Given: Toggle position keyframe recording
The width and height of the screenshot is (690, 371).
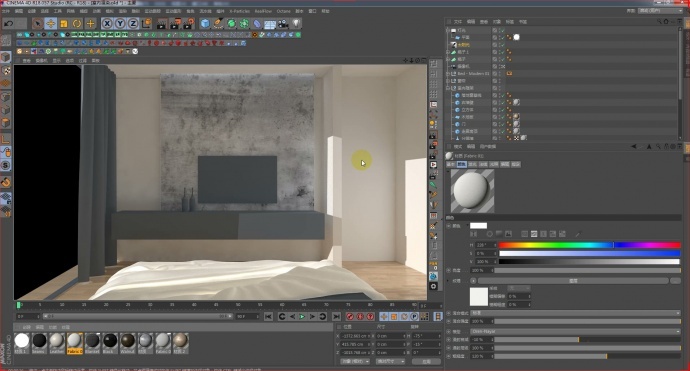Looking at the screenshot, I should (x=384, y=316).
